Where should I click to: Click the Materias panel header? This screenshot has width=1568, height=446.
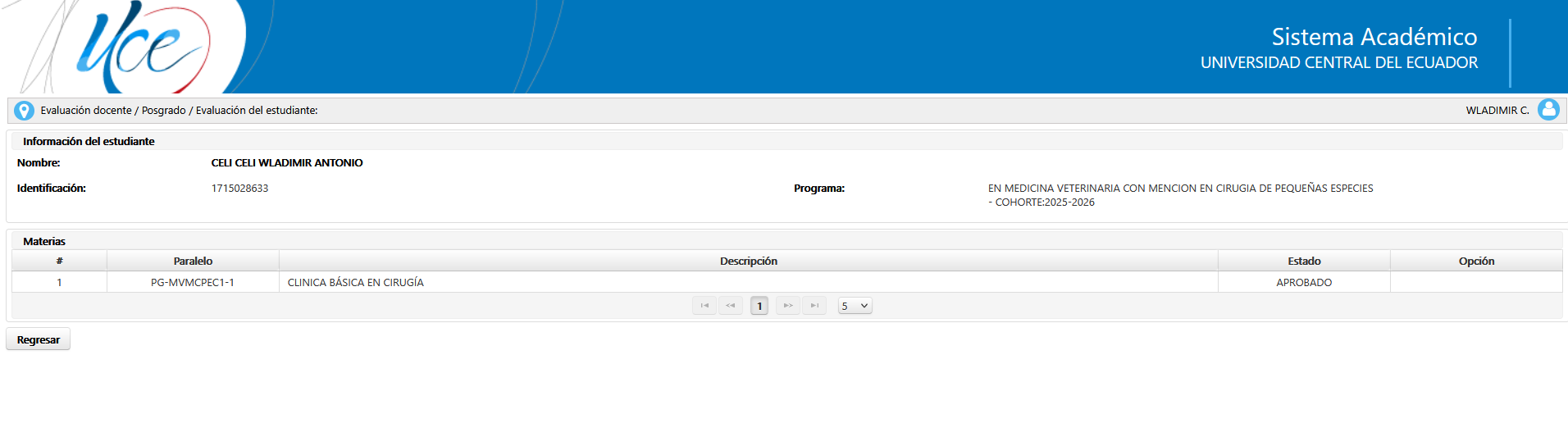coord(786,241)
